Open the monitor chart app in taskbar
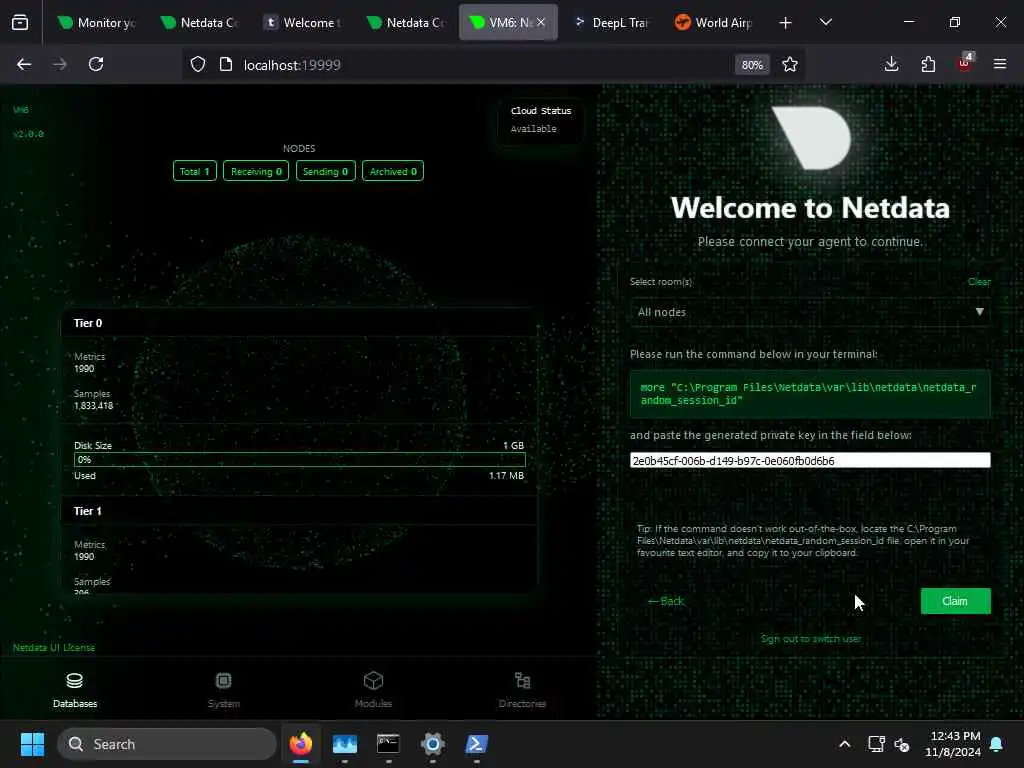Image resolution: width=1024 pixels, height=768 pixels. [345, 744]
